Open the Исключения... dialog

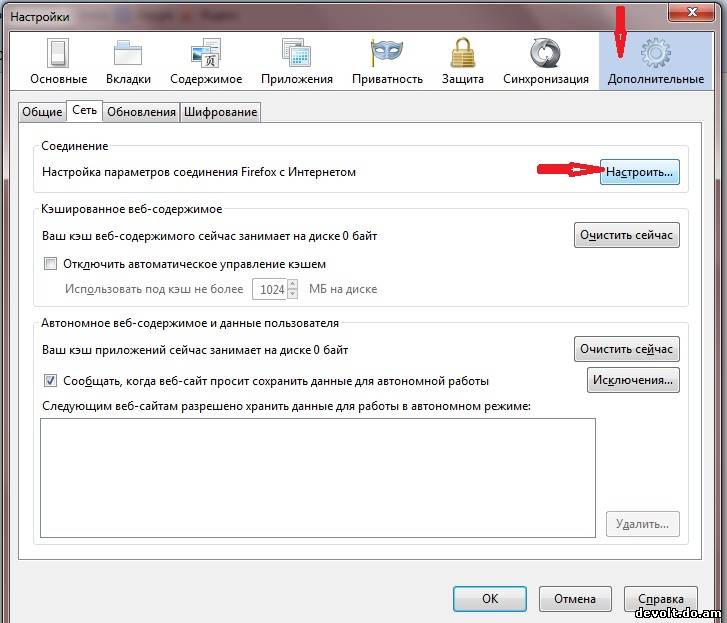pyautogui.click(x=633, y=380)
